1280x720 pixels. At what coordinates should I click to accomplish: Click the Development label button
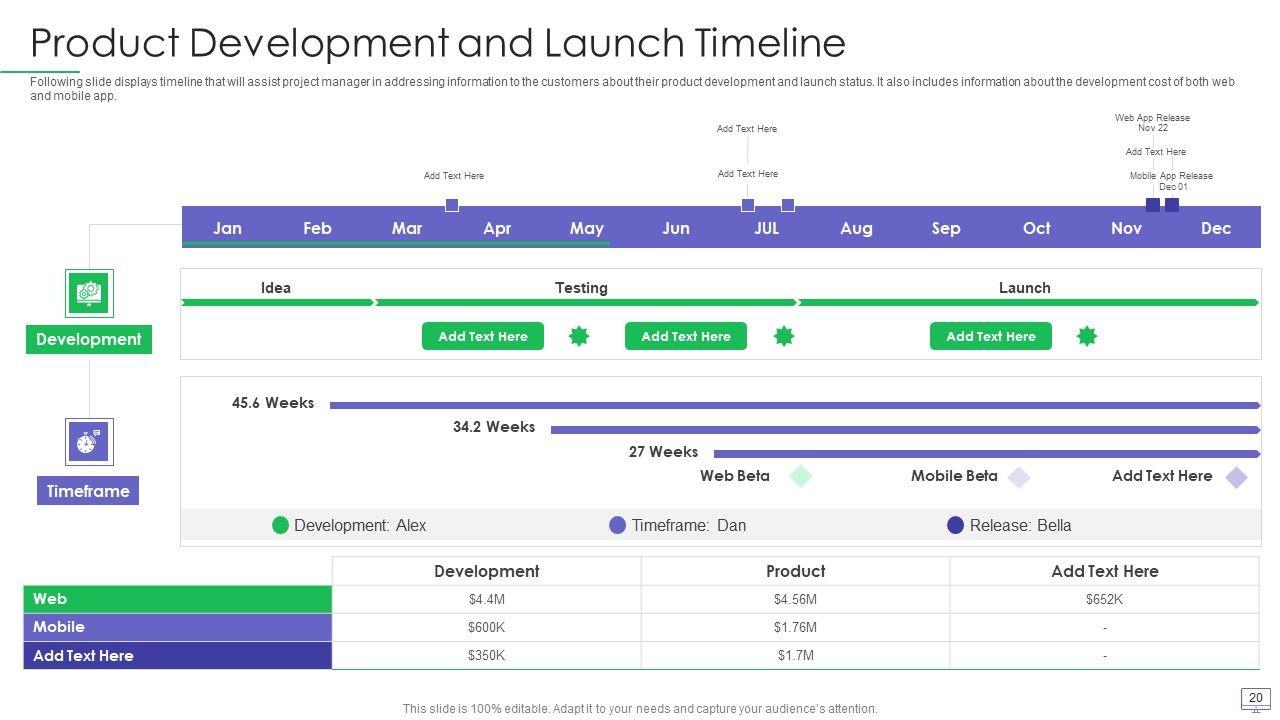pos(89,340)
